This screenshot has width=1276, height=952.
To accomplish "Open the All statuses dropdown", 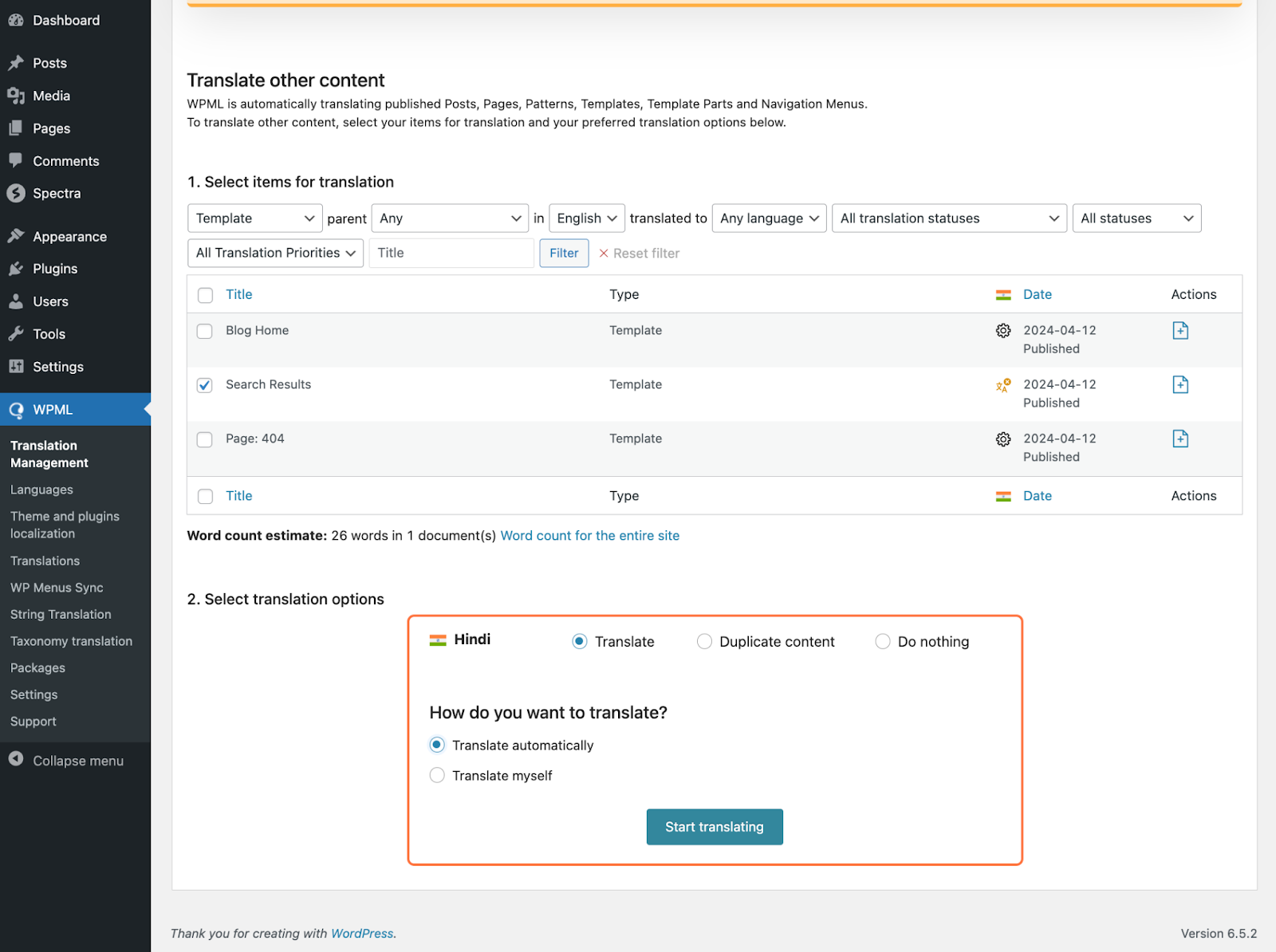I will pyautogui.click(x=1136, y=218).
